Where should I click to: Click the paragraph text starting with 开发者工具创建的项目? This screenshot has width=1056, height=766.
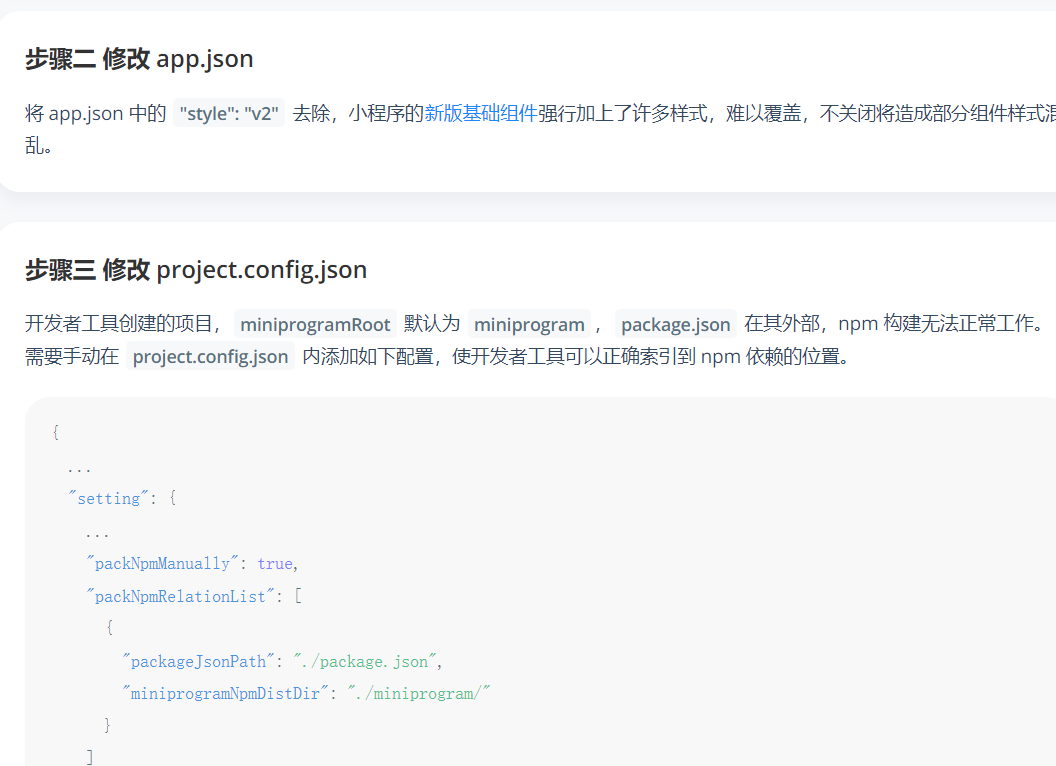120,324
